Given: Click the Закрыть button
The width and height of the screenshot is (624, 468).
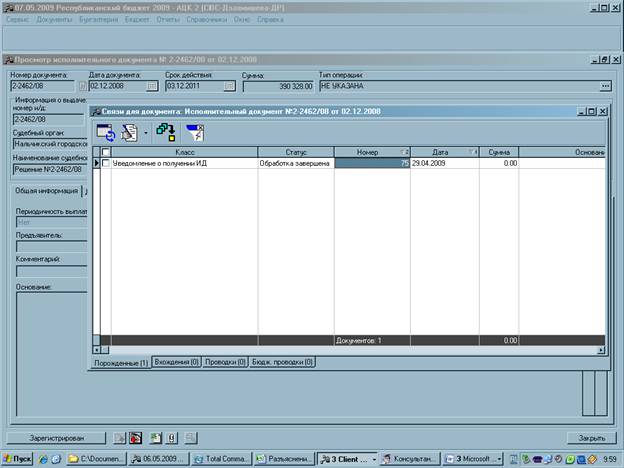Looking at the screenshot, I should pos(591,438).
